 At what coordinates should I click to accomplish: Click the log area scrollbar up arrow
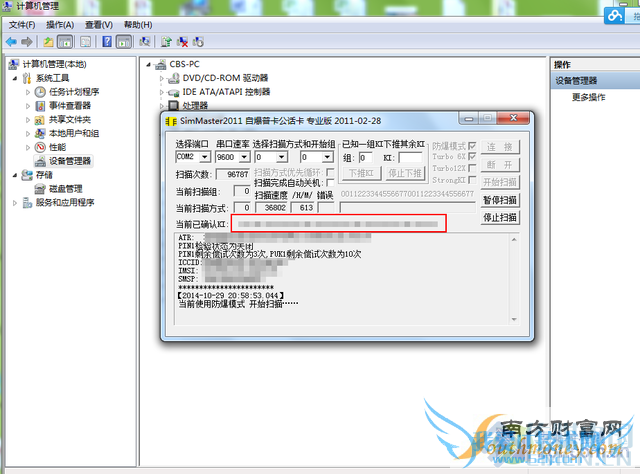point(514,240)
